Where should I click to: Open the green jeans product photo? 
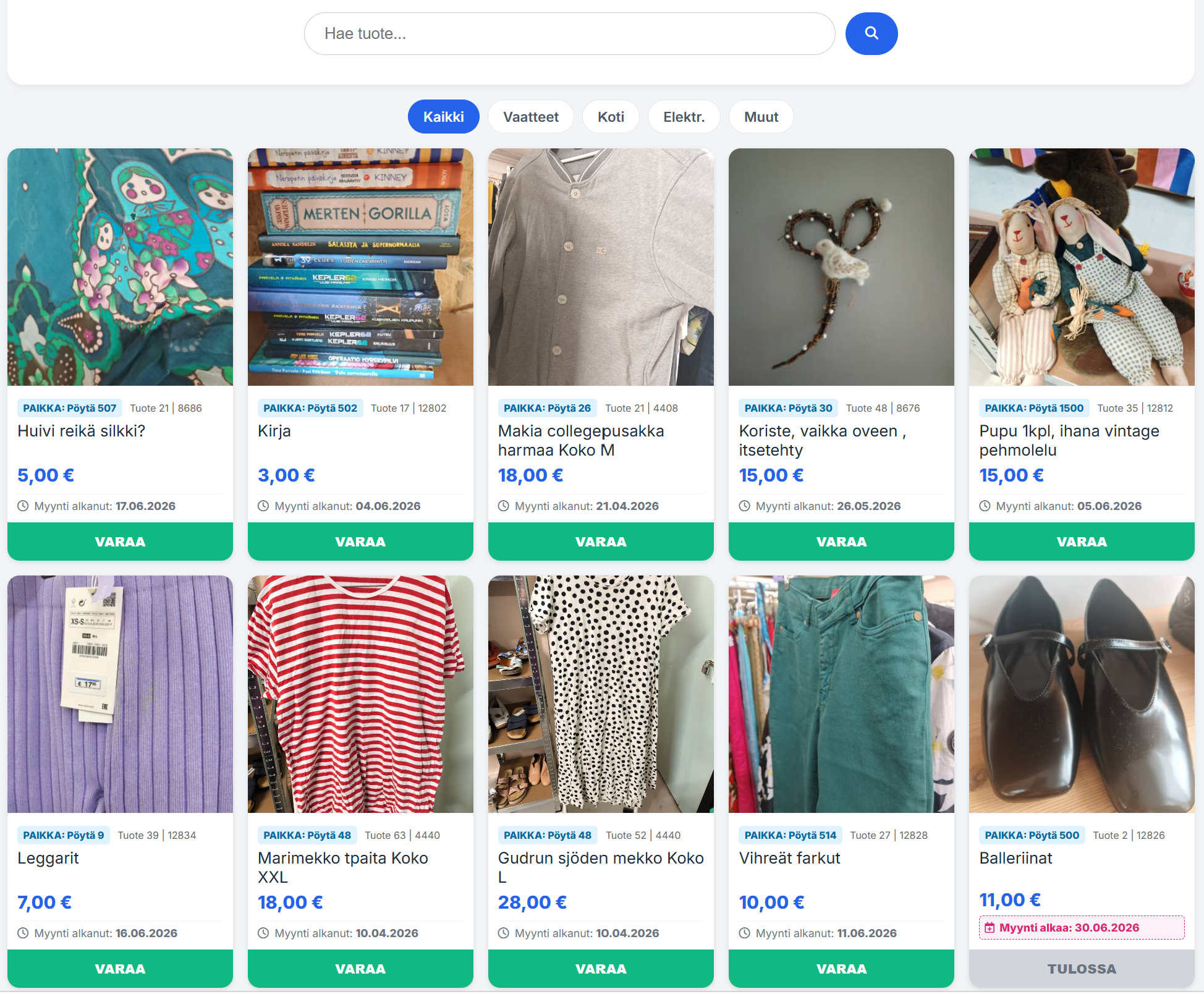[841, 694]
